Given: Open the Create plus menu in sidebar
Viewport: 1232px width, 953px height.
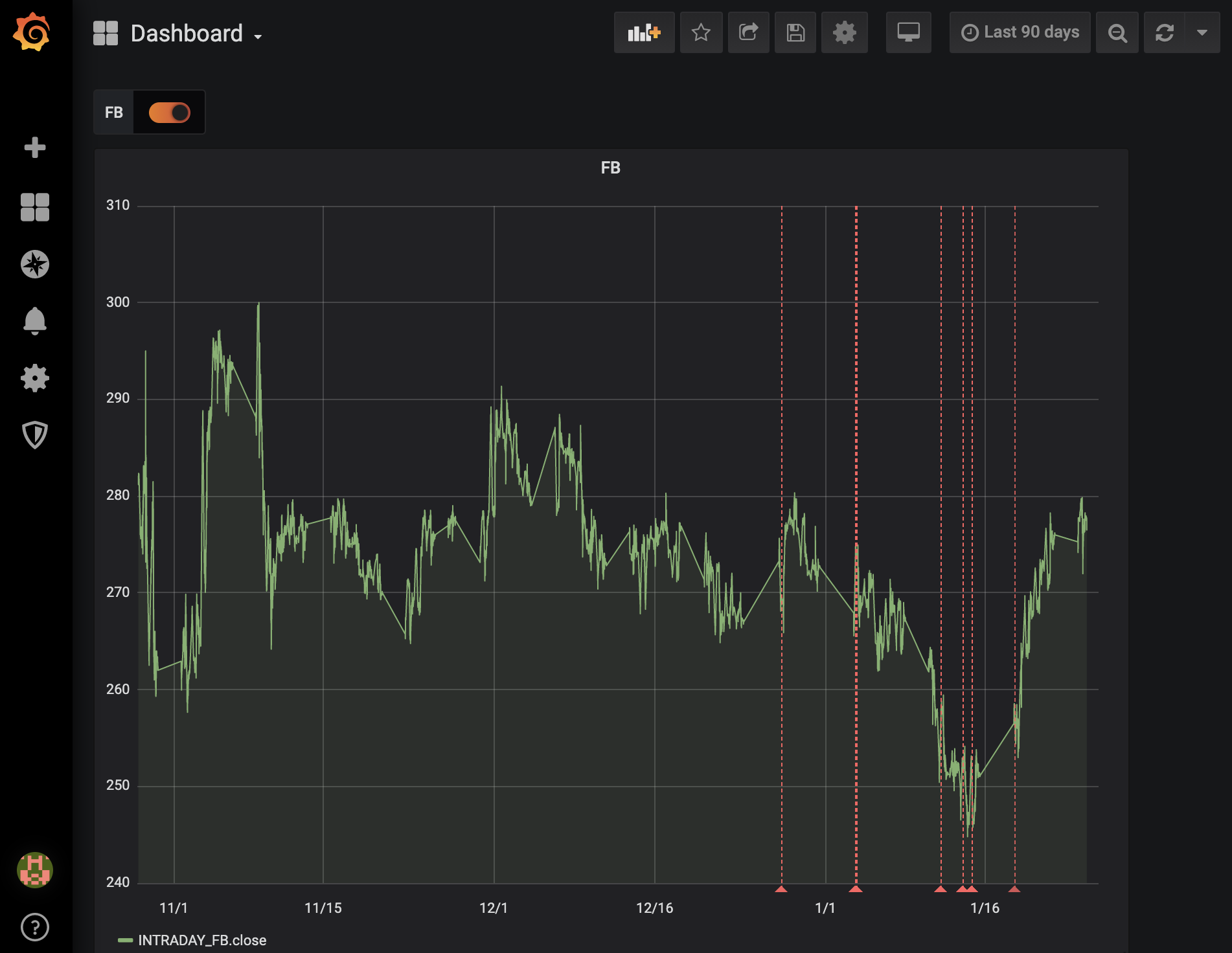Looking at the screenshot, I should pos(35,148).
